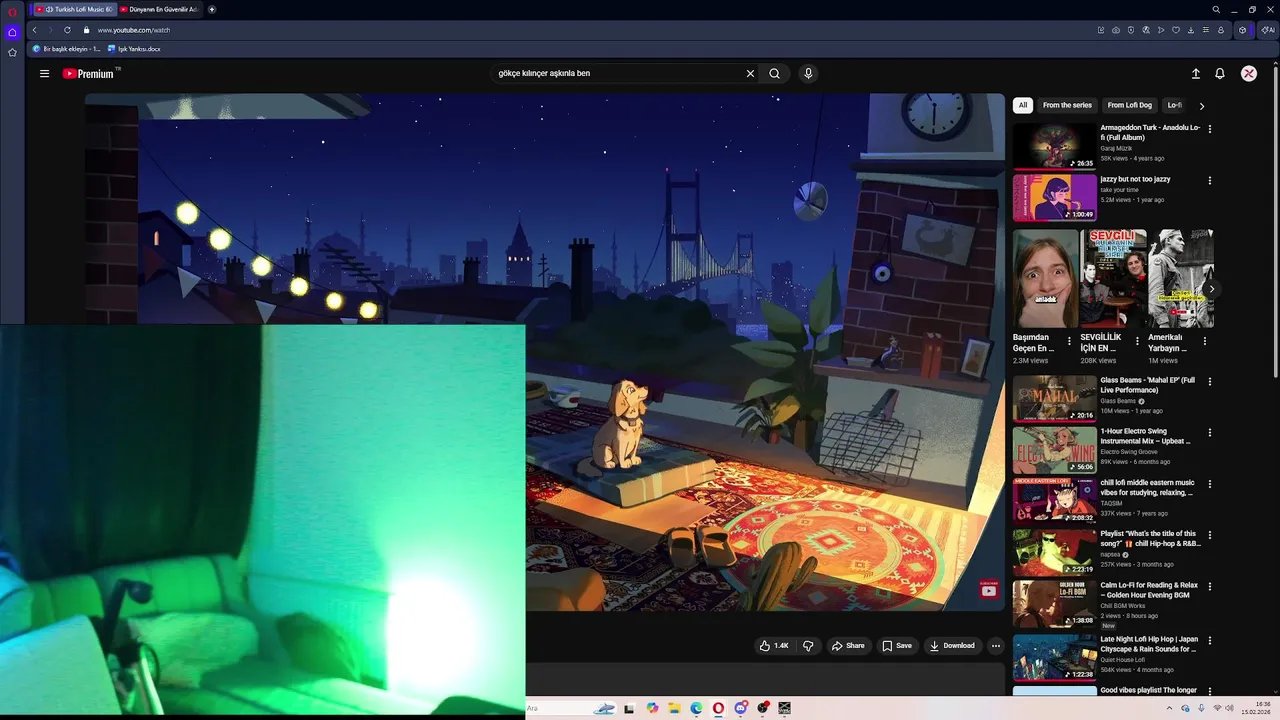This screenshot has height=720, width=1280.
Task: Add page to bookmarks heart icon
Action: click(x=1176, y=30)
